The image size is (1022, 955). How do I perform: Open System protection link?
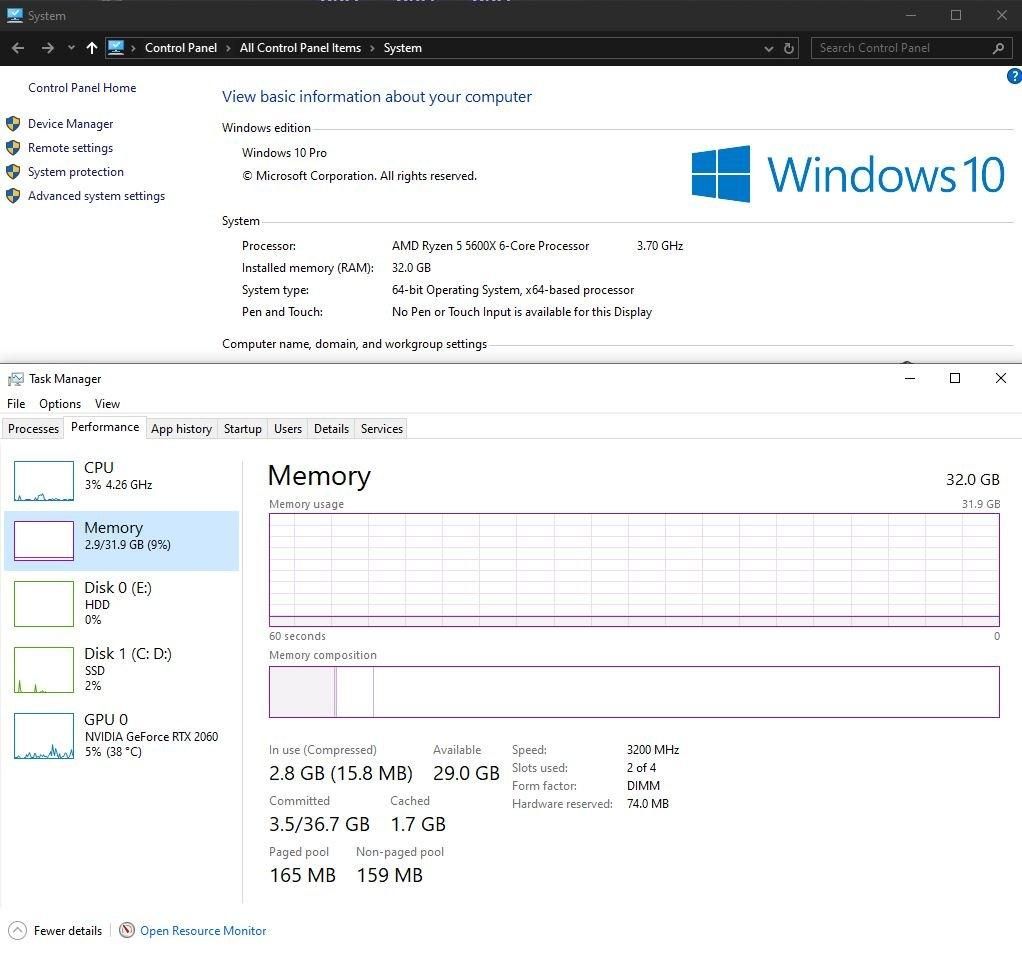tap(76, 172)
